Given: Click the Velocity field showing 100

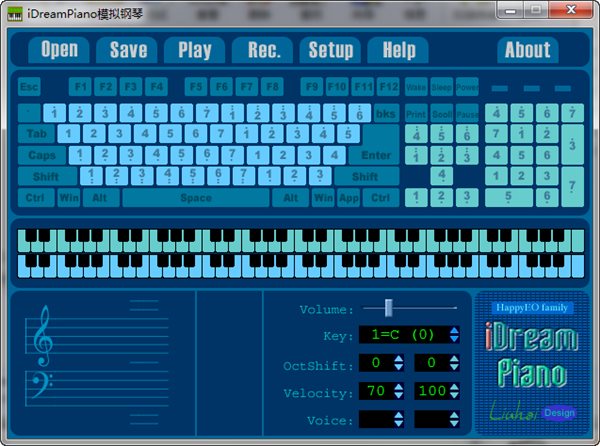Looking at the screenshot, I should (x=432, y=391).
